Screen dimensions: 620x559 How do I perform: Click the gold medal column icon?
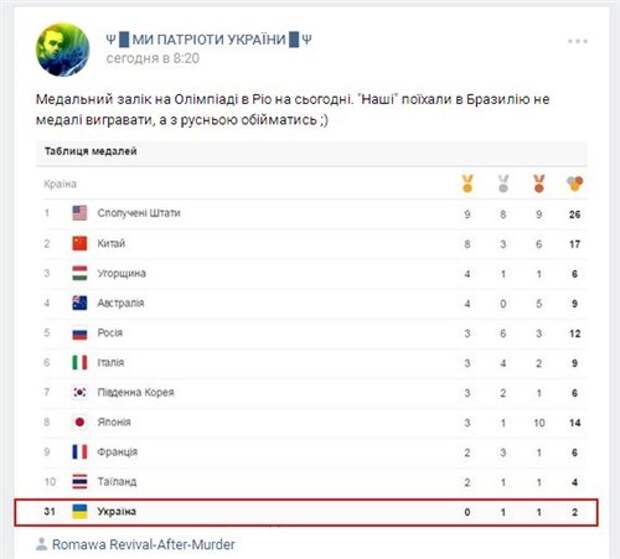click(467, 183)
